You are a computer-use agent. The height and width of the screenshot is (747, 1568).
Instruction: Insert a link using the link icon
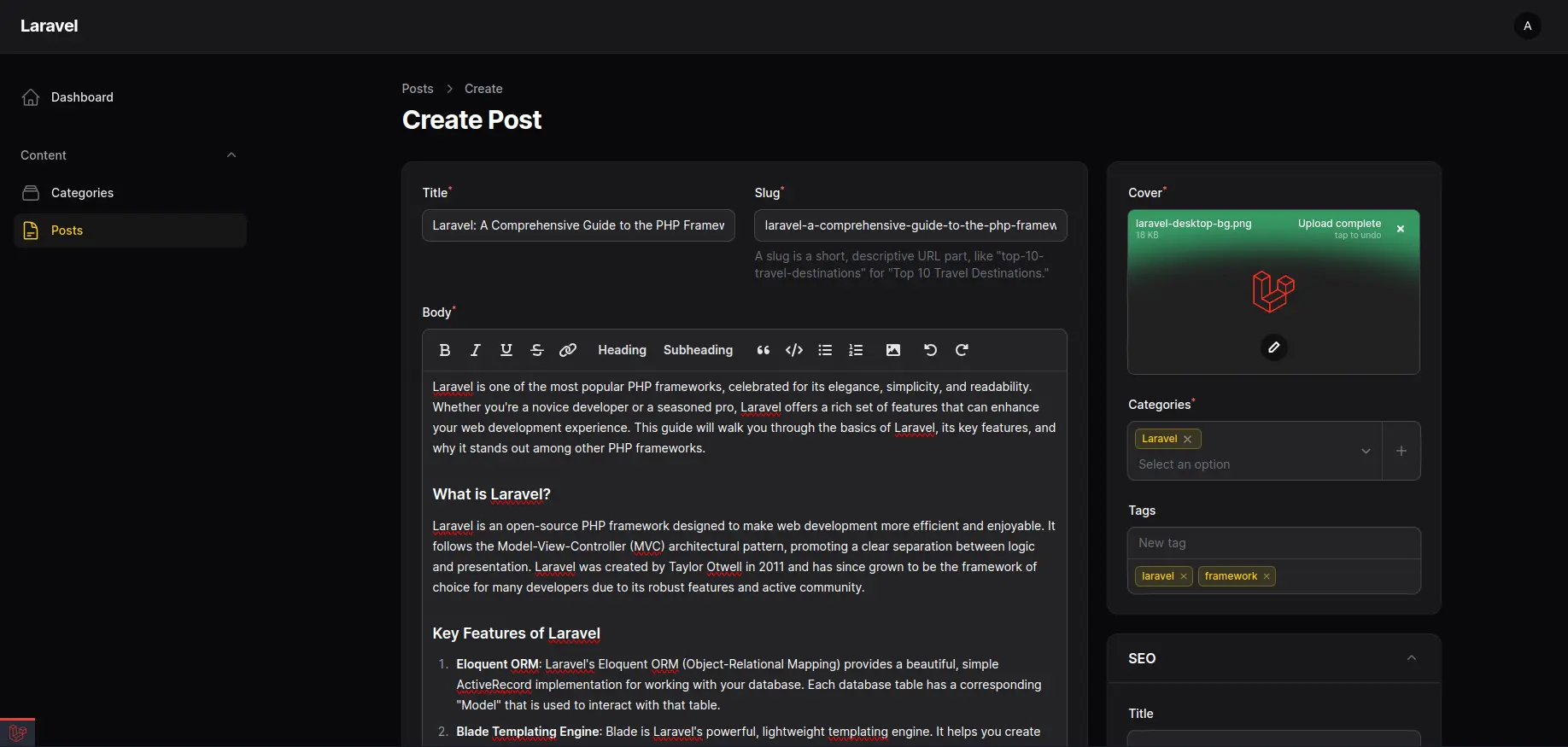[x=568, y=350]
